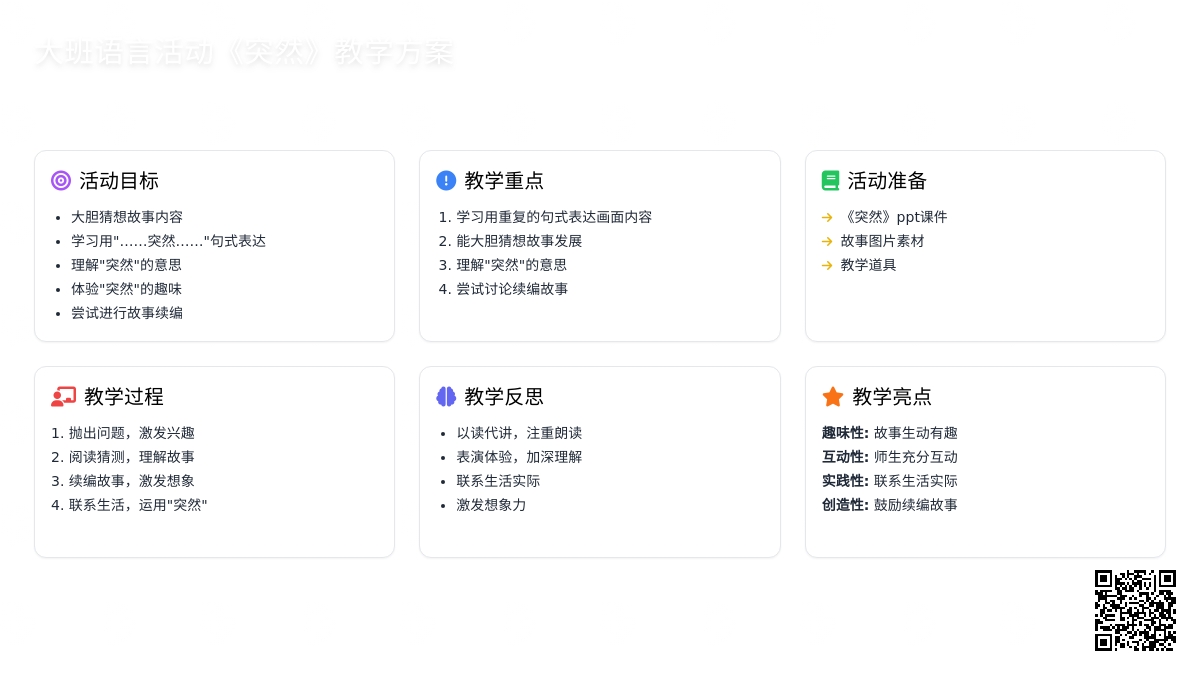Select the 活动目标 card heading
1200x675 pixels.
(119, 181)
